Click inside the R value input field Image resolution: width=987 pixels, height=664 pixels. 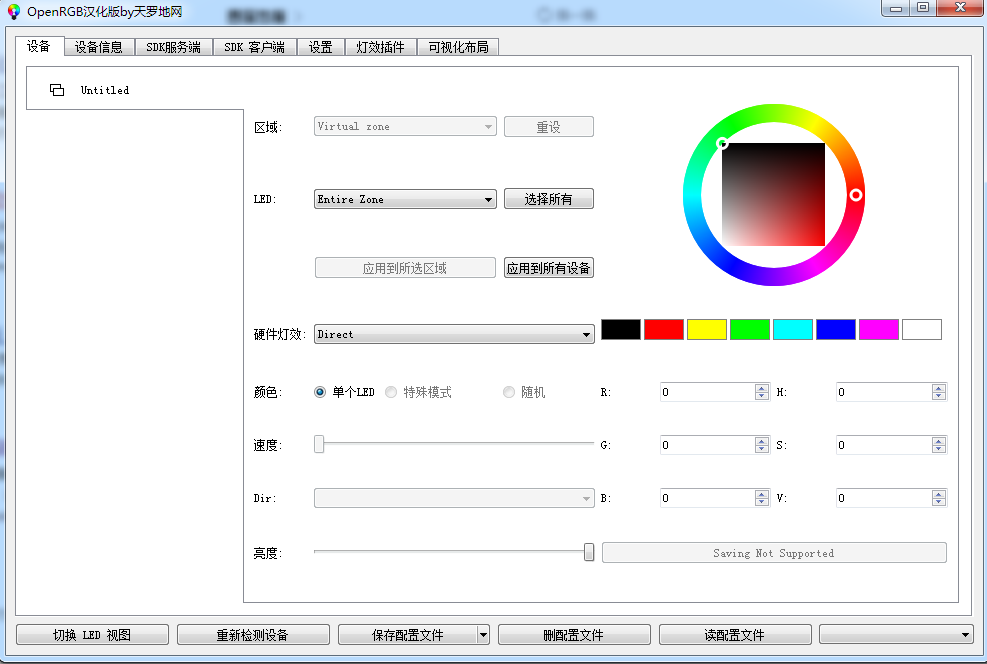click(705, 392)
